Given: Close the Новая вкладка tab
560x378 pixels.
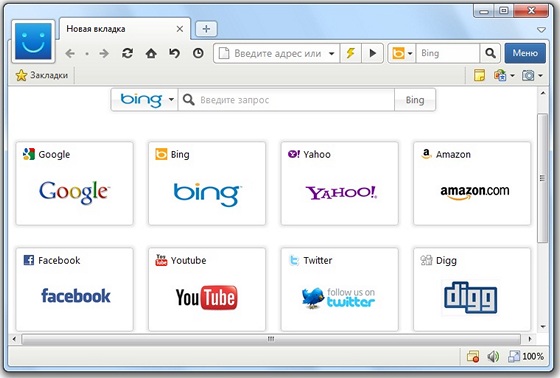Looking at the screenshot, I should pyautogui.click(x=180, y=29).
